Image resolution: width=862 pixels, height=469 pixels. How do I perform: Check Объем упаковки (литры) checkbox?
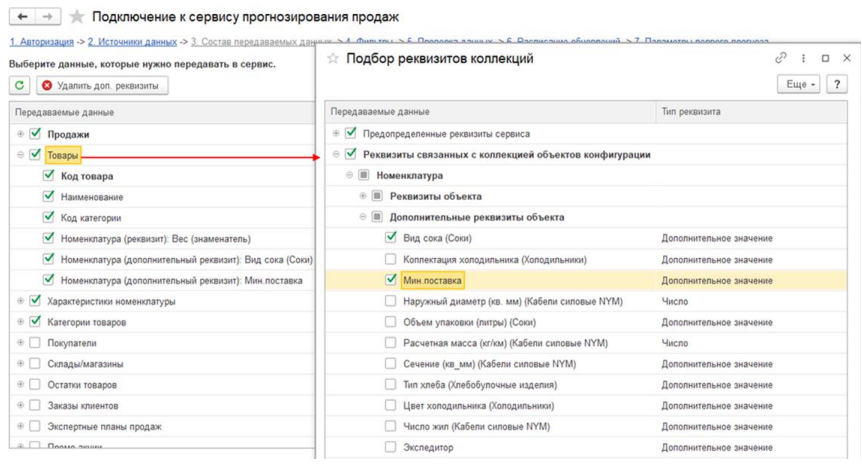tap(391, 322)
